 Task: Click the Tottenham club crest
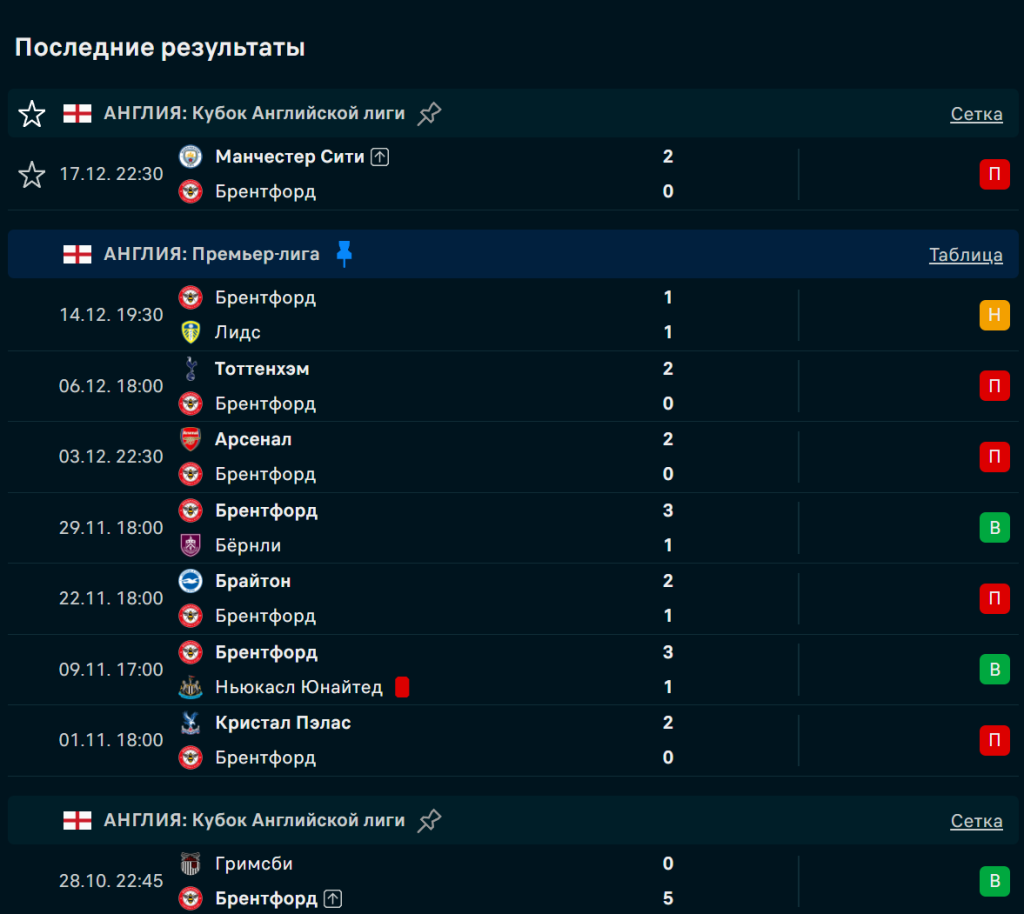190,369
